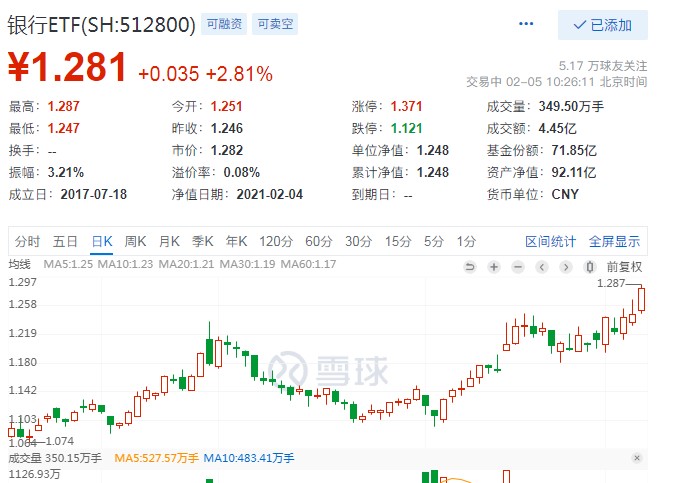Click the 可融资 tag

224,24
